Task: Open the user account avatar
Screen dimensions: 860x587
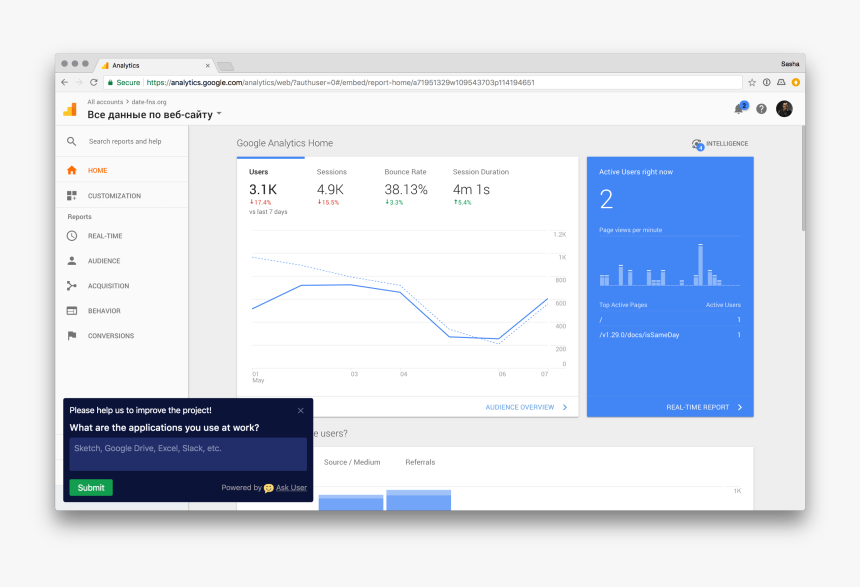Action: point(784,109)
